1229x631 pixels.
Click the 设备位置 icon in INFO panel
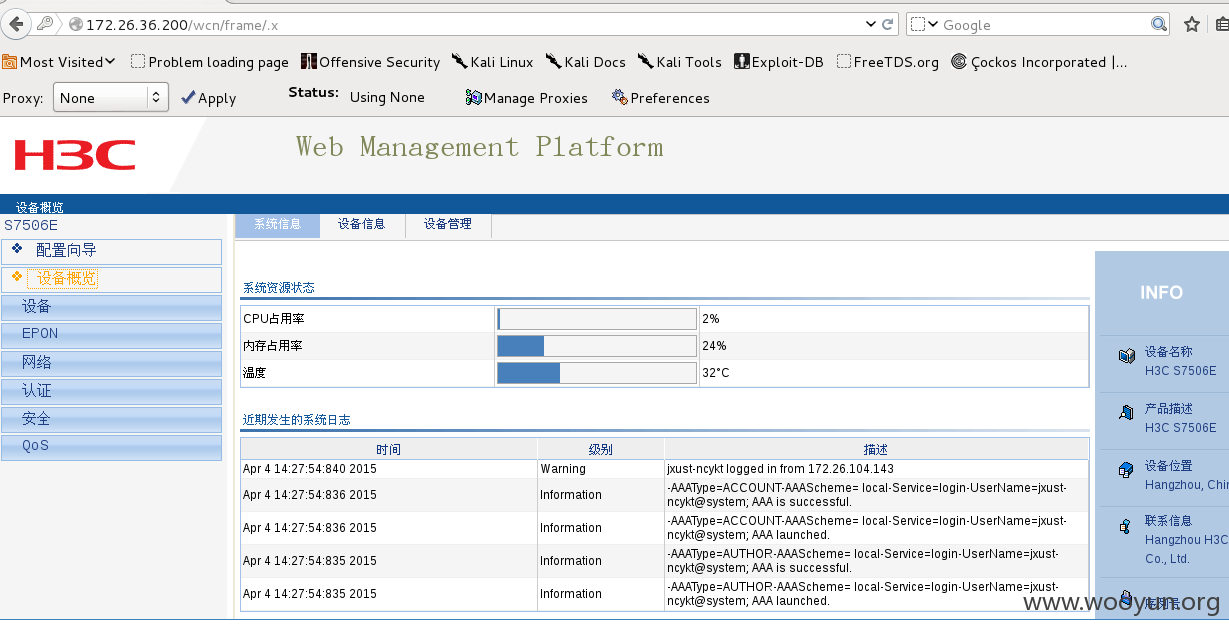click(1127, 469)
